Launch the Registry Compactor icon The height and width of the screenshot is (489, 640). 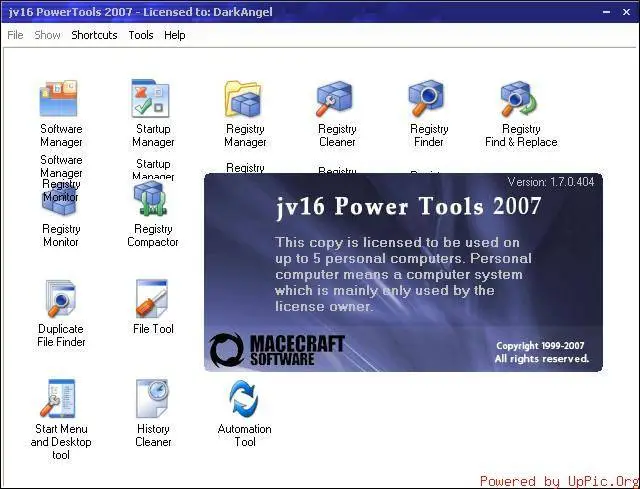pyautogui.click(x=151, y=198)
